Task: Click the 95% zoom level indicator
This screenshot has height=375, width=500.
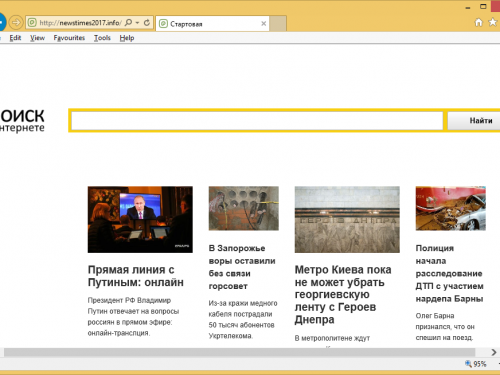Action: click(476, 364)
